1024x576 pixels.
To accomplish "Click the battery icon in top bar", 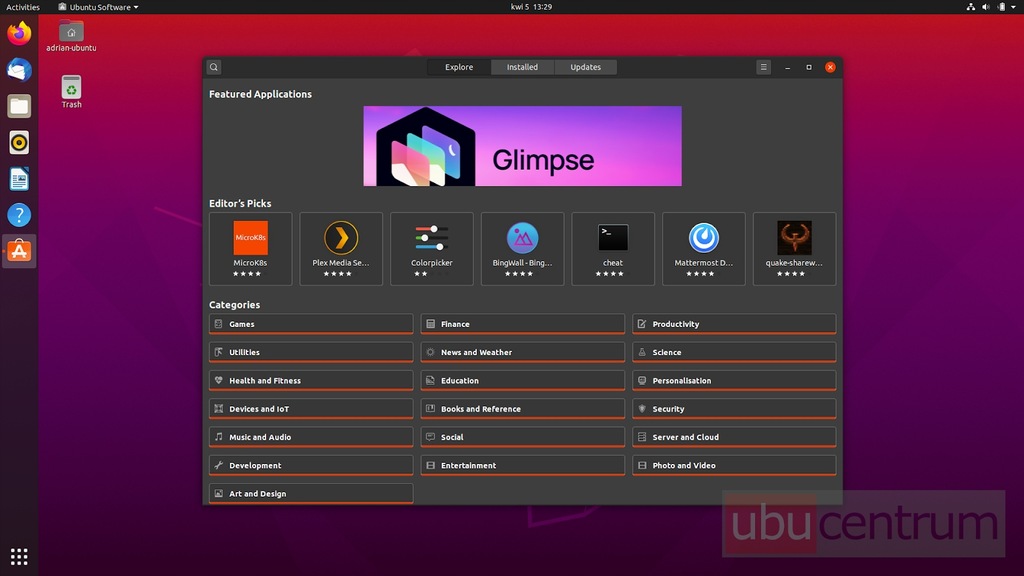I will click(1001, 7).
